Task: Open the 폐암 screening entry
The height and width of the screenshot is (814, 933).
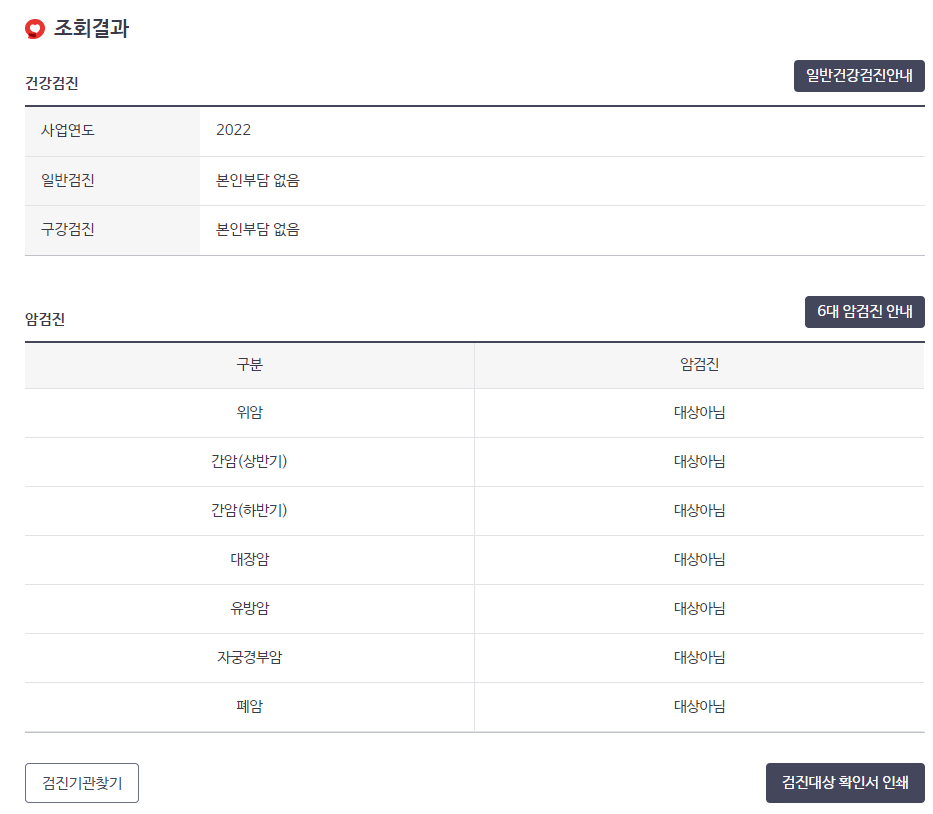Action: (x=248, y=706)
